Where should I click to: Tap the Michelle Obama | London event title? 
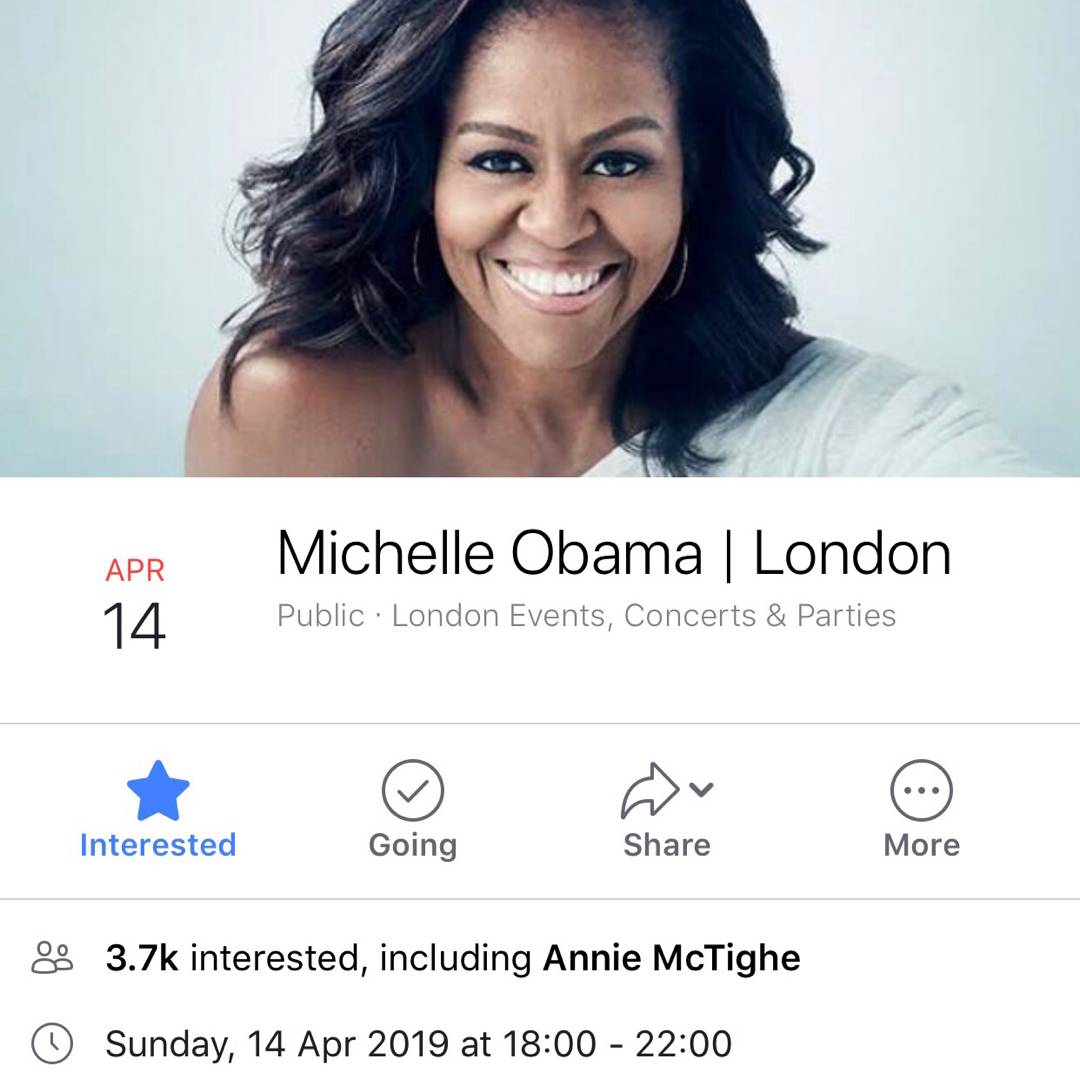click(x=614, y=554)
